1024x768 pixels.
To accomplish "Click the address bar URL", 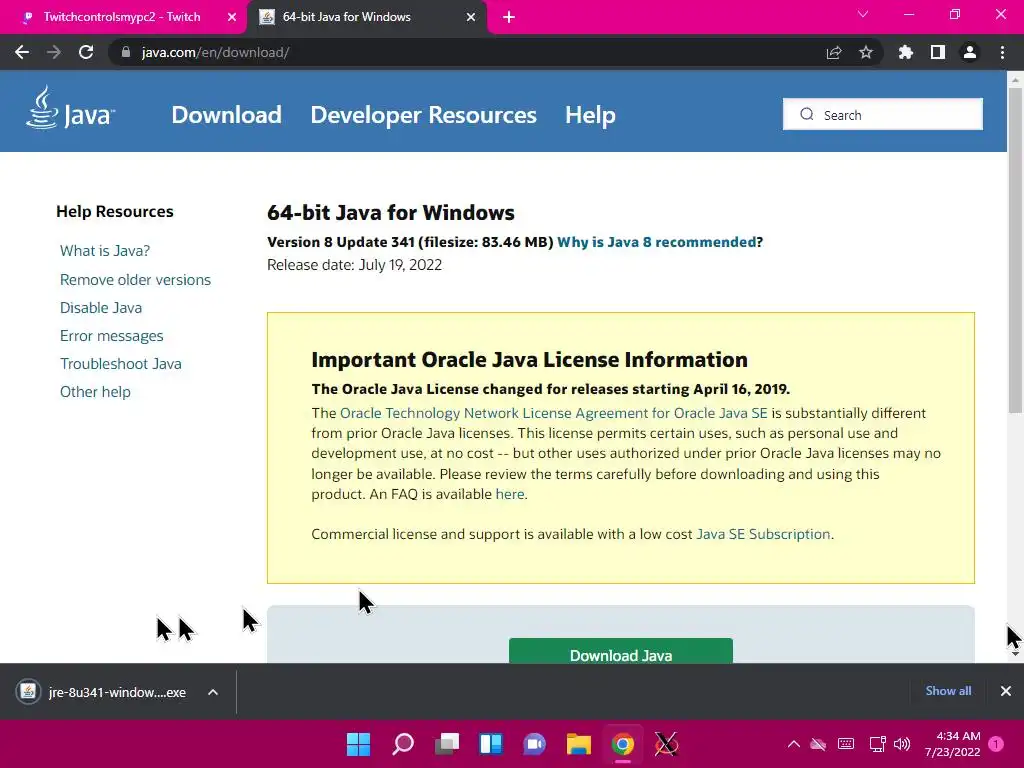I will point(216,52).
